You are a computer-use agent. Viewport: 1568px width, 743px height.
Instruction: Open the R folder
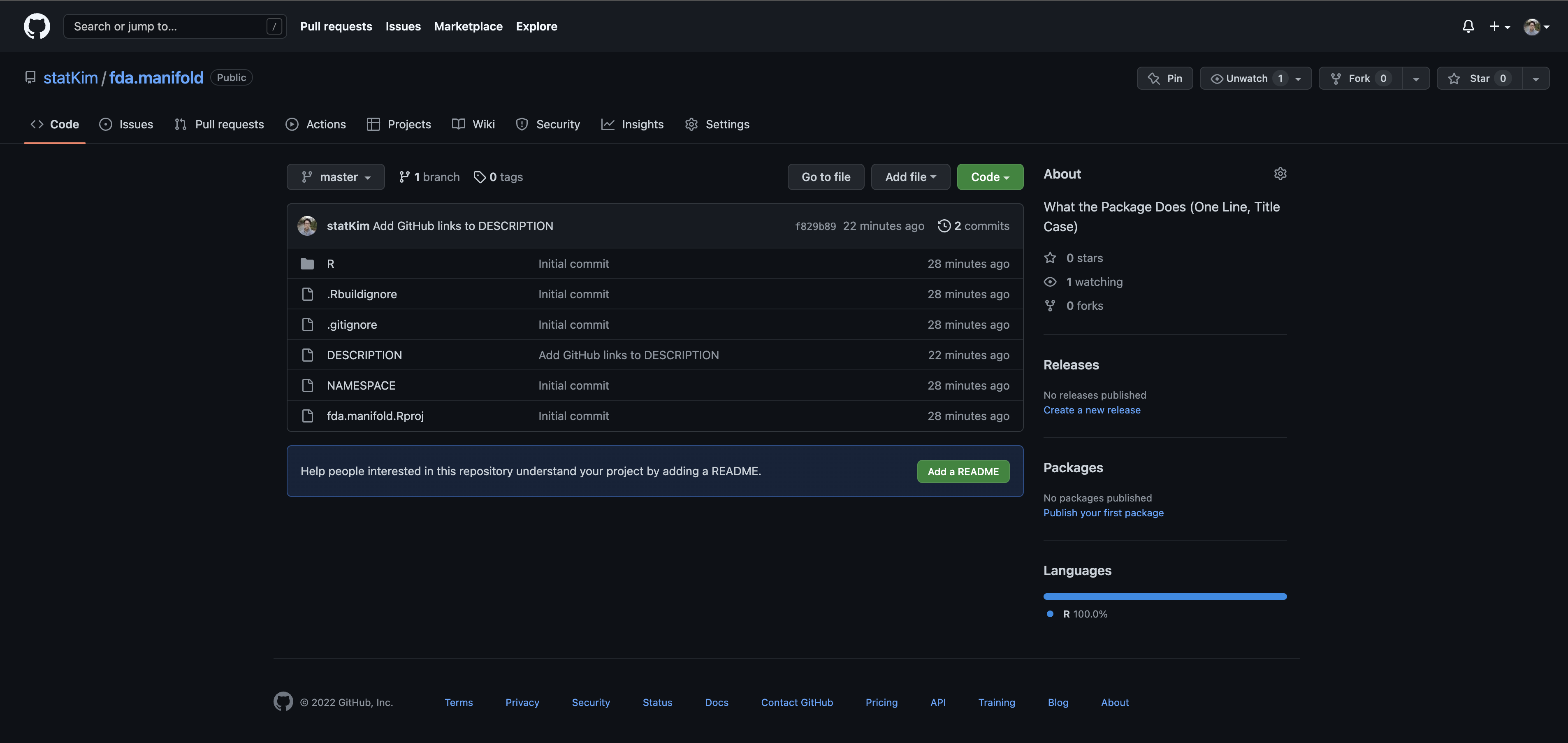[x=331, y=264]
